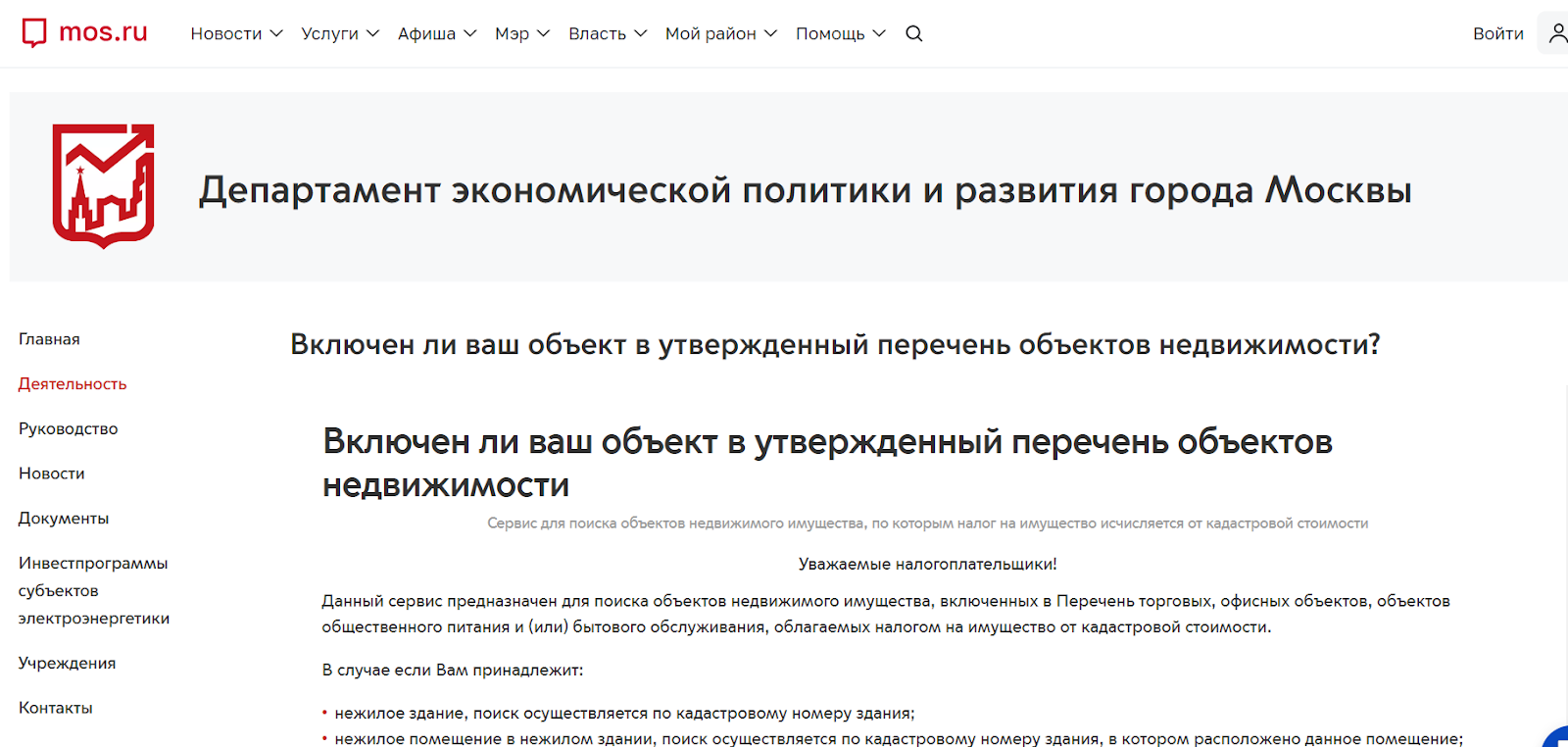Open Руководство in sidebar
This screenshot has height=747, width=1568.
pos(68,428)
